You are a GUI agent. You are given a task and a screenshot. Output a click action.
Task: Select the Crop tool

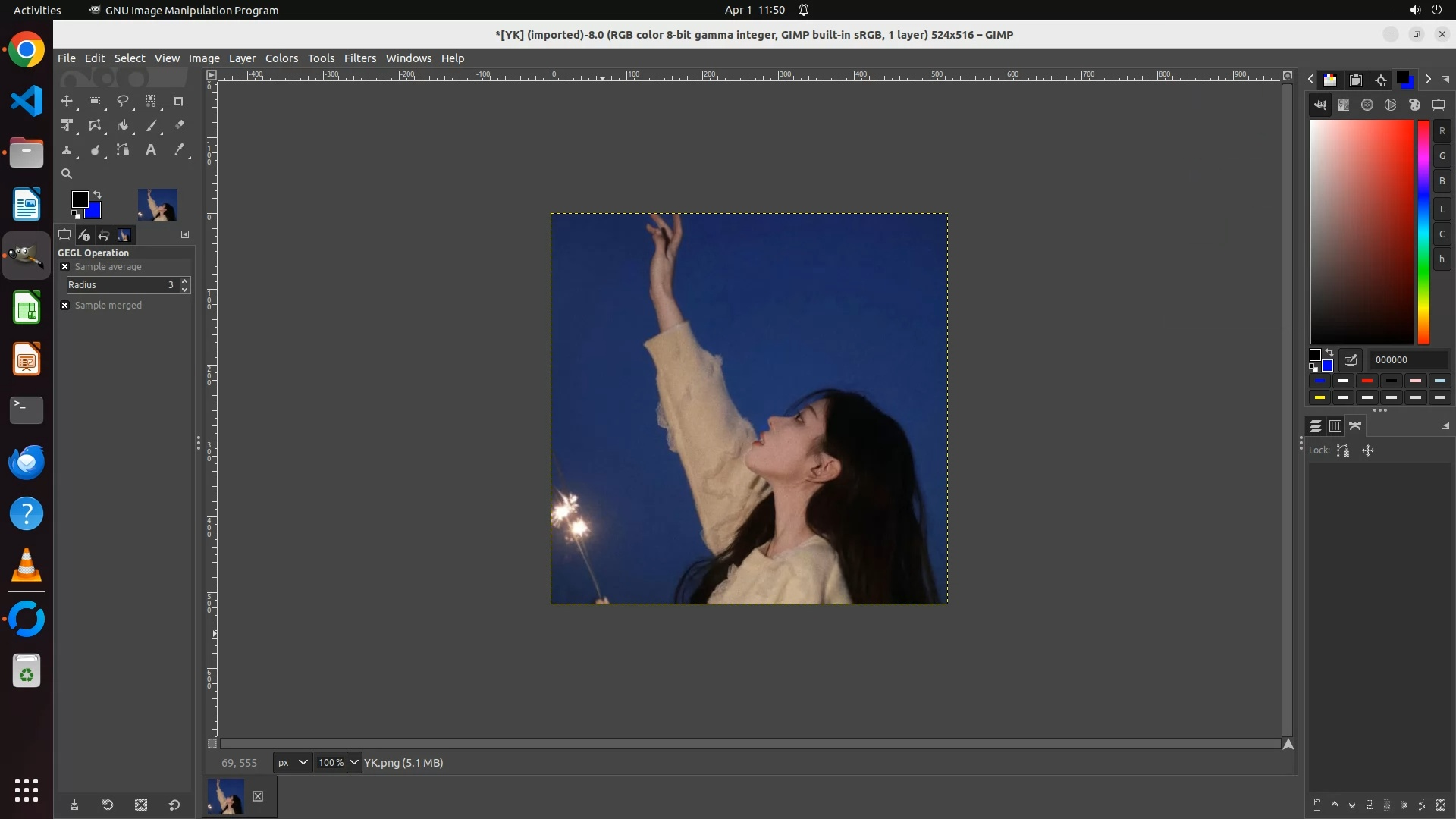179,102
